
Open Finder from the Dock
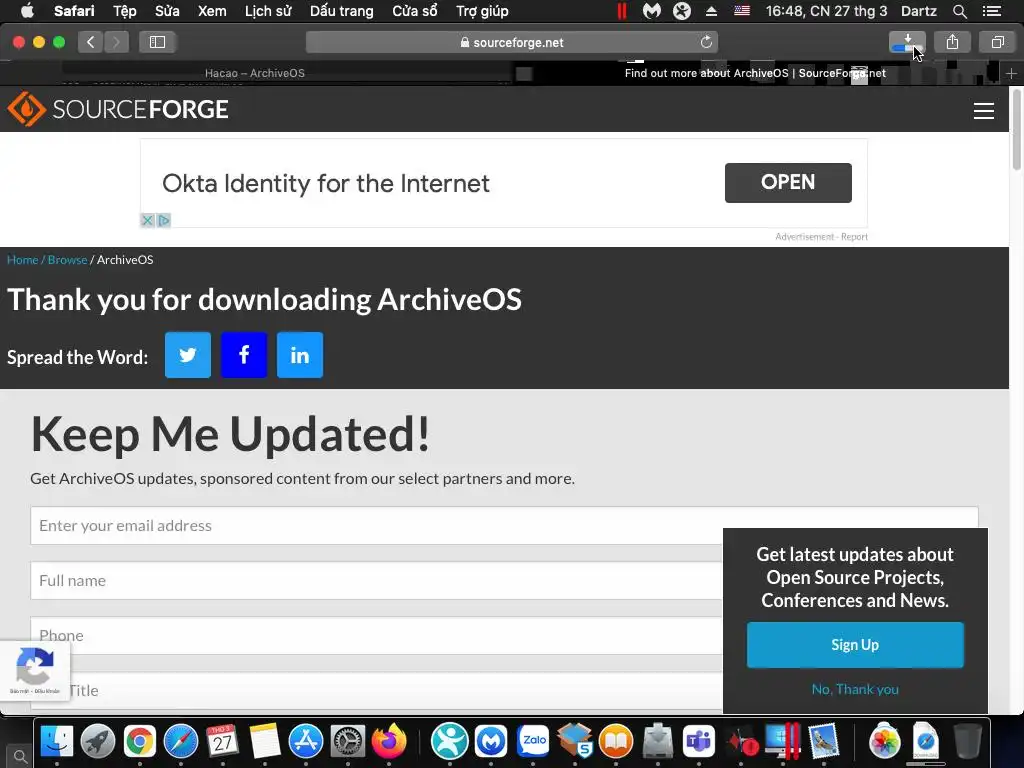(57, 741)
